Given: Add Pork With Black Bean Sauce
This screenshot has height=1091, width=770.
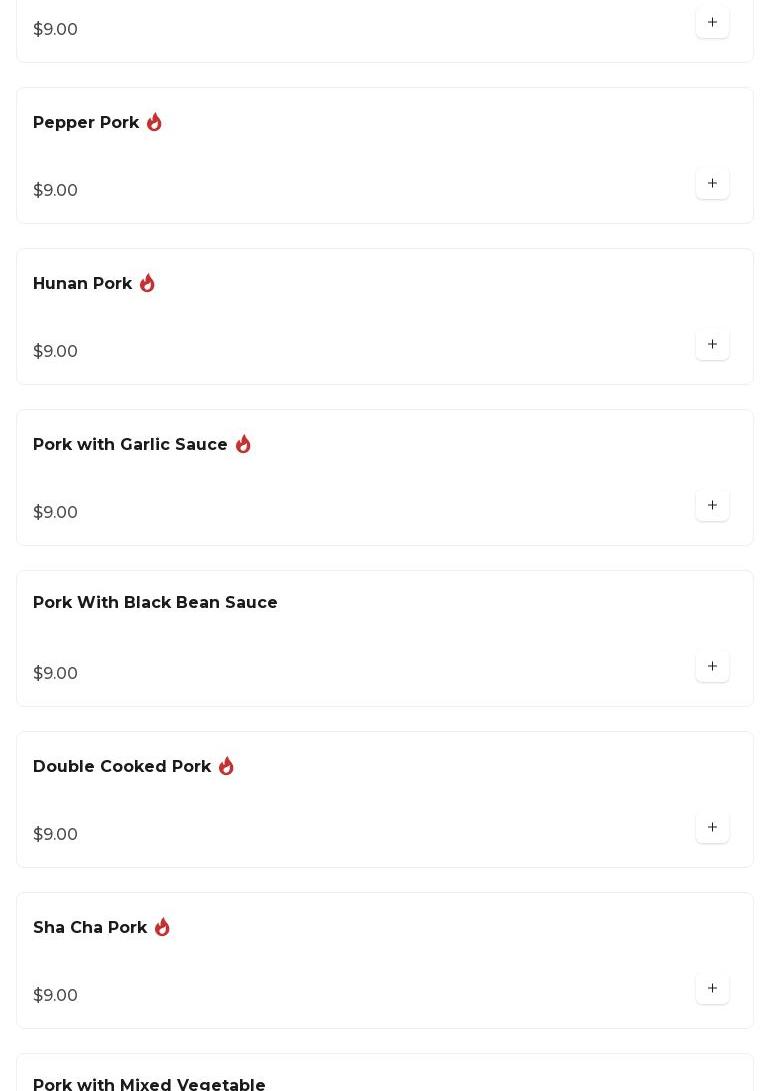Looking at the screenshot, I should pos(712,667).
